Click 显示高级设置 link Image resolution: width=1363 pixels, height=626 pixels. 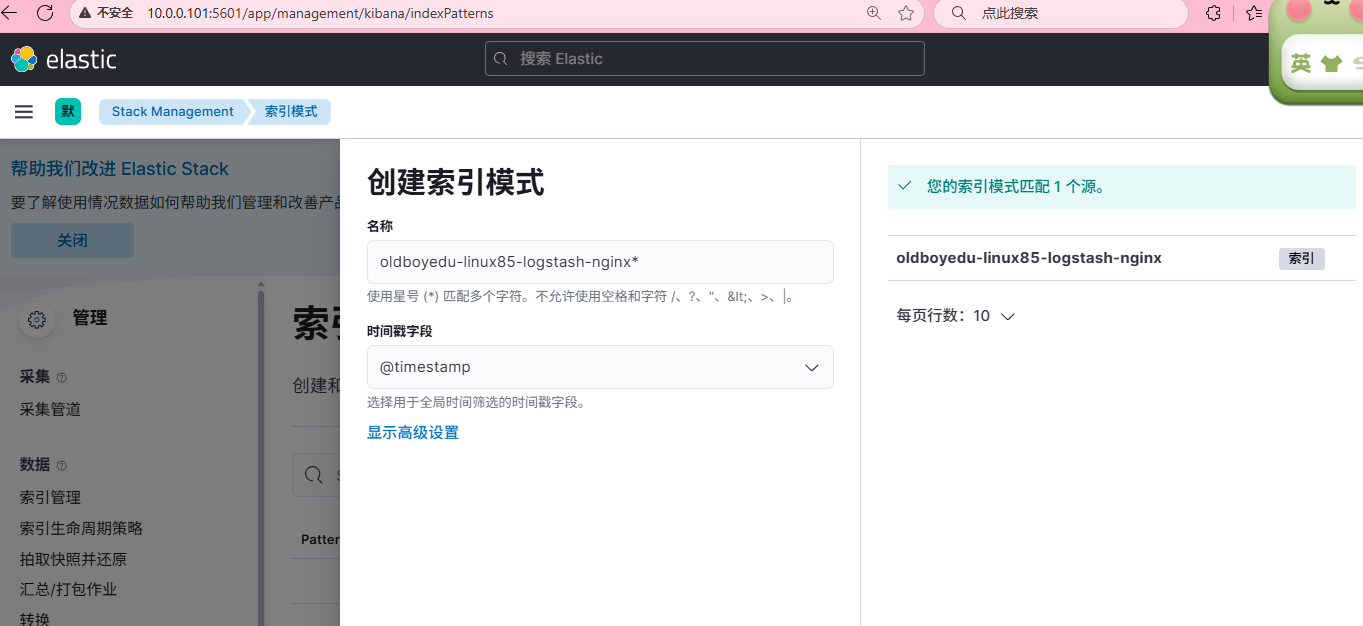click(x=413, y=433)
